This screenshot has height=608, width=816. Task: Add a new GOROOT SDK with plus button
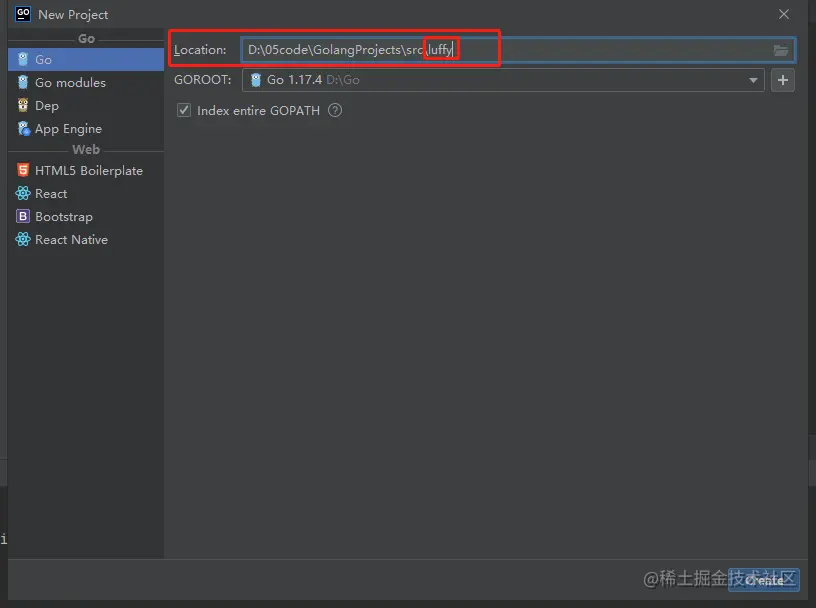pyautogui.click(x=783, y=80)
